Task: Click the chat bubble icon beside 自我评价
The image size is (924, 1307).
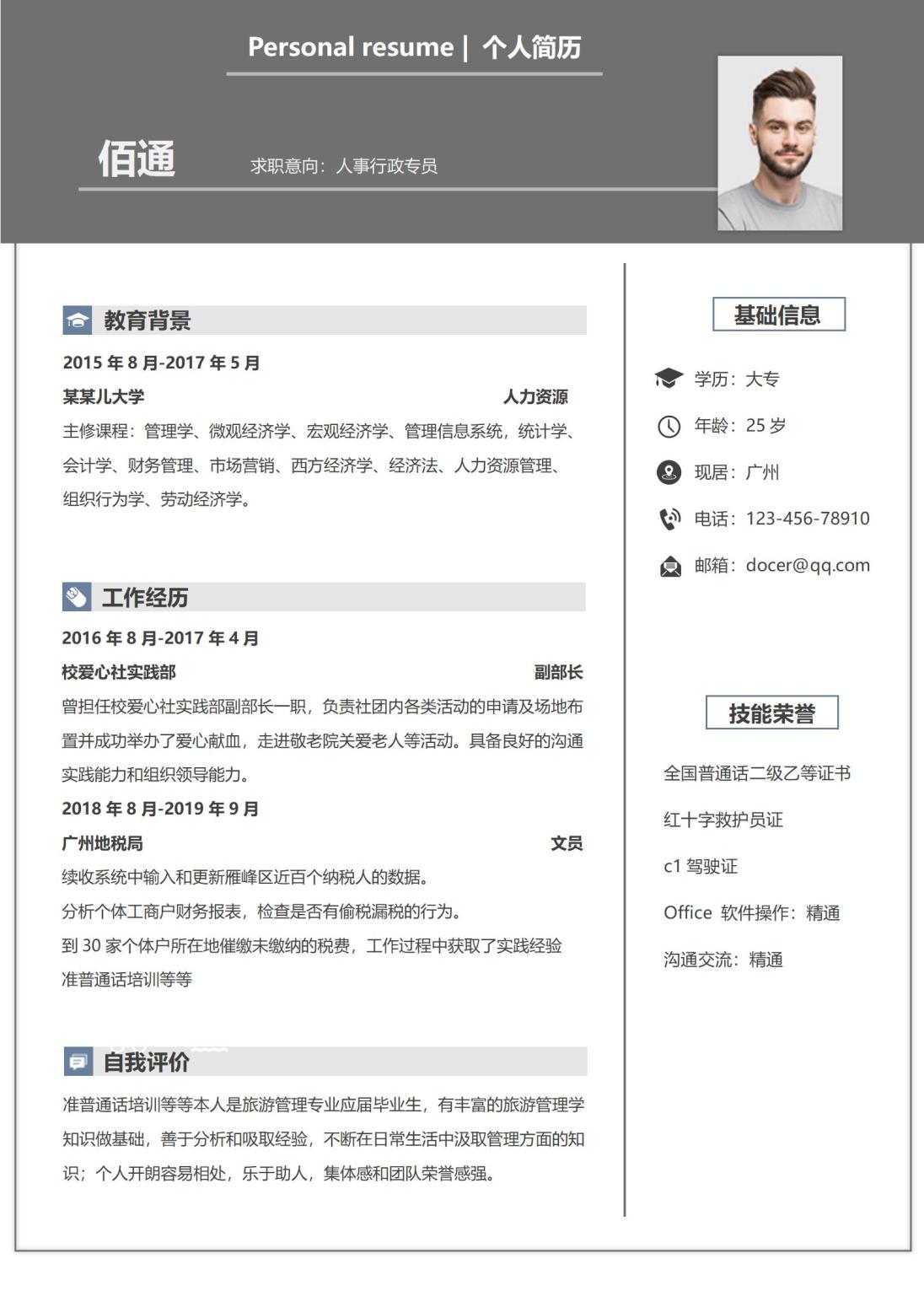Action: tap(78, 1062)
